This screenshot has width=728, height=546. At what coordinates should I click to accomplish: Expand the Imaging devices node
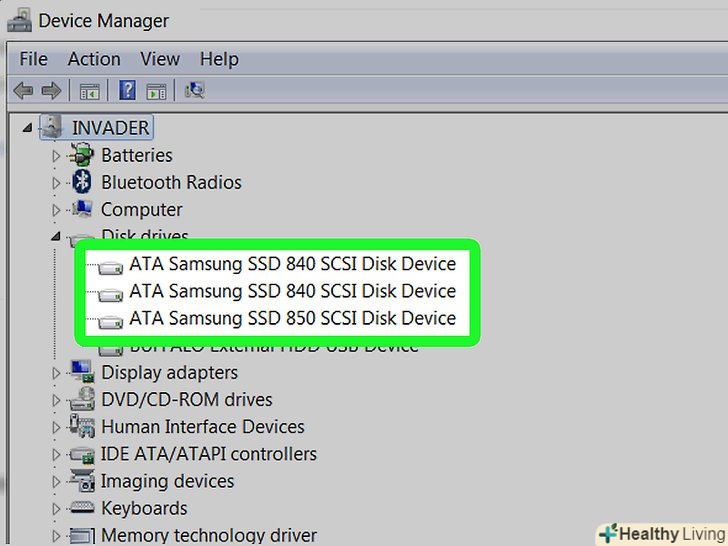[x=56, y=481]
